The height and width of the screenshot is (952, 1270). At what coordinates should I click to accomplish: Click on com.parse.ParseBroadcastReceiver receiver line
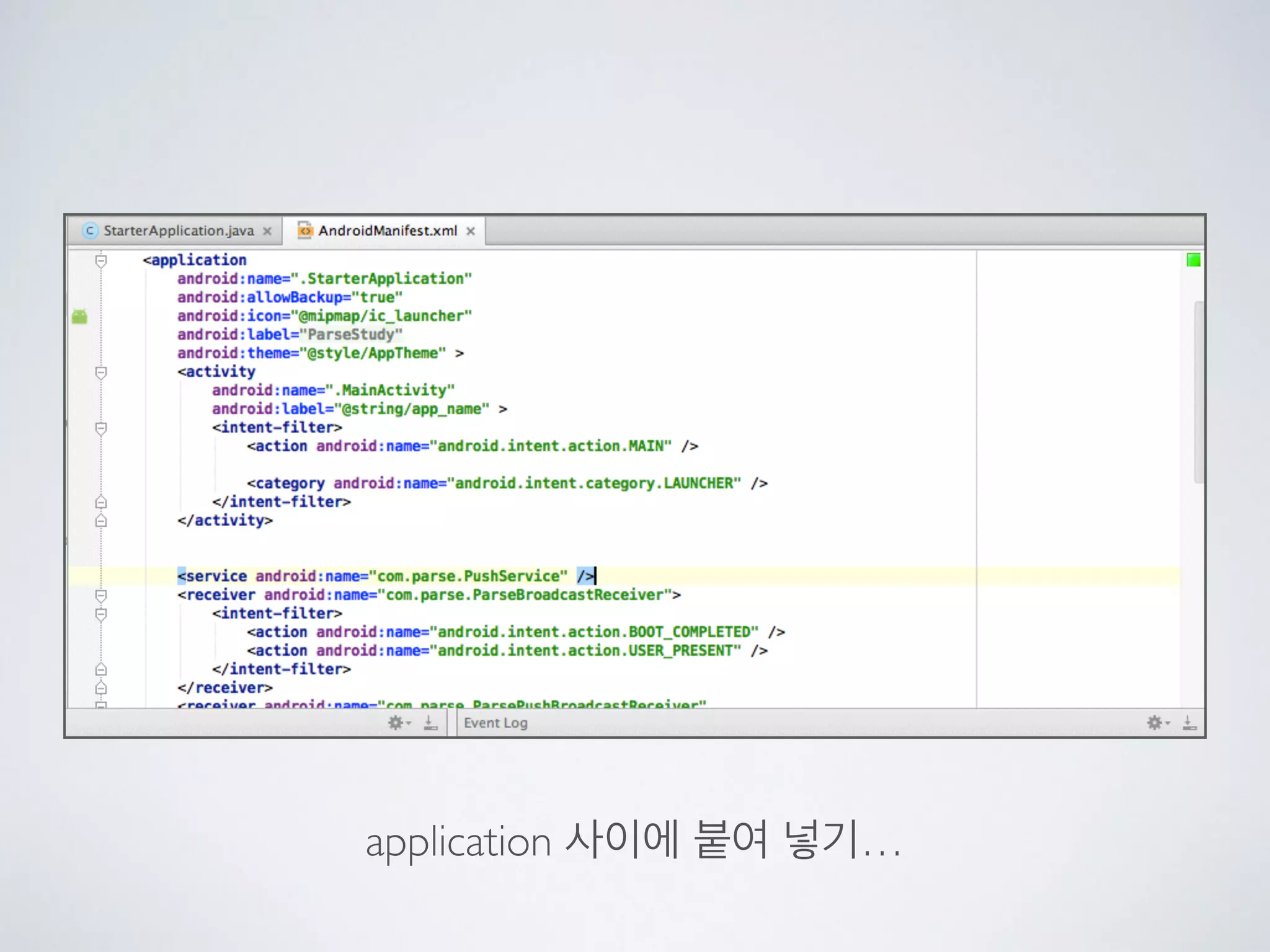(429, 595)
